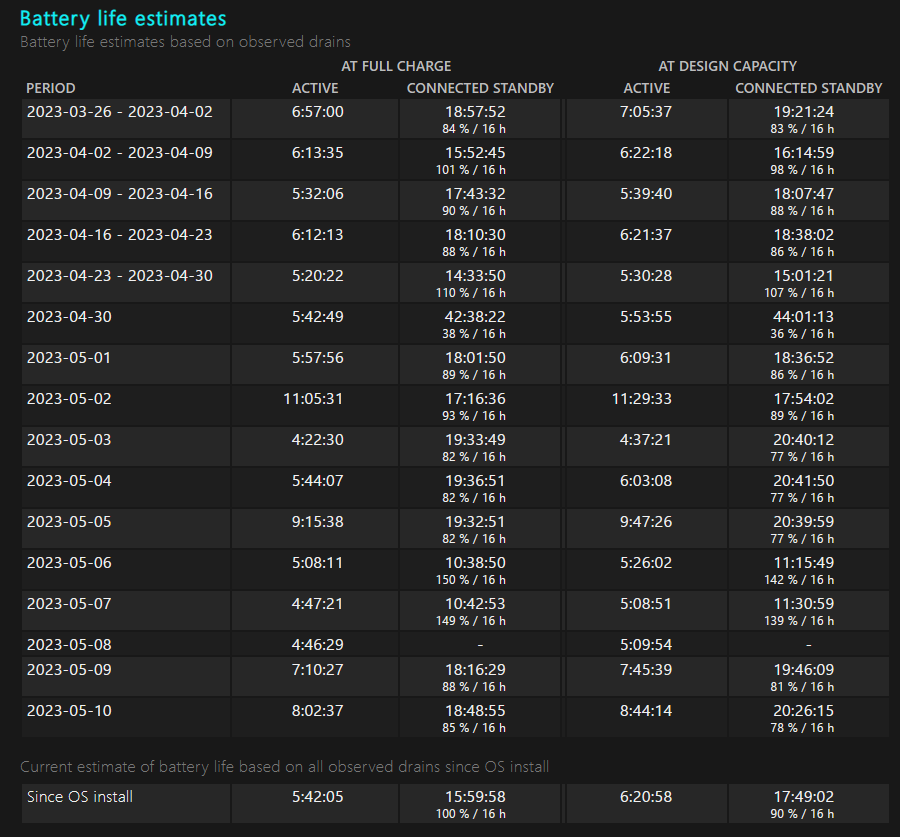Image resolution: width=900 pixels, height=837 pixels.
Task: Click the Battery life estimates heading
Action: [x=123, y=19]
